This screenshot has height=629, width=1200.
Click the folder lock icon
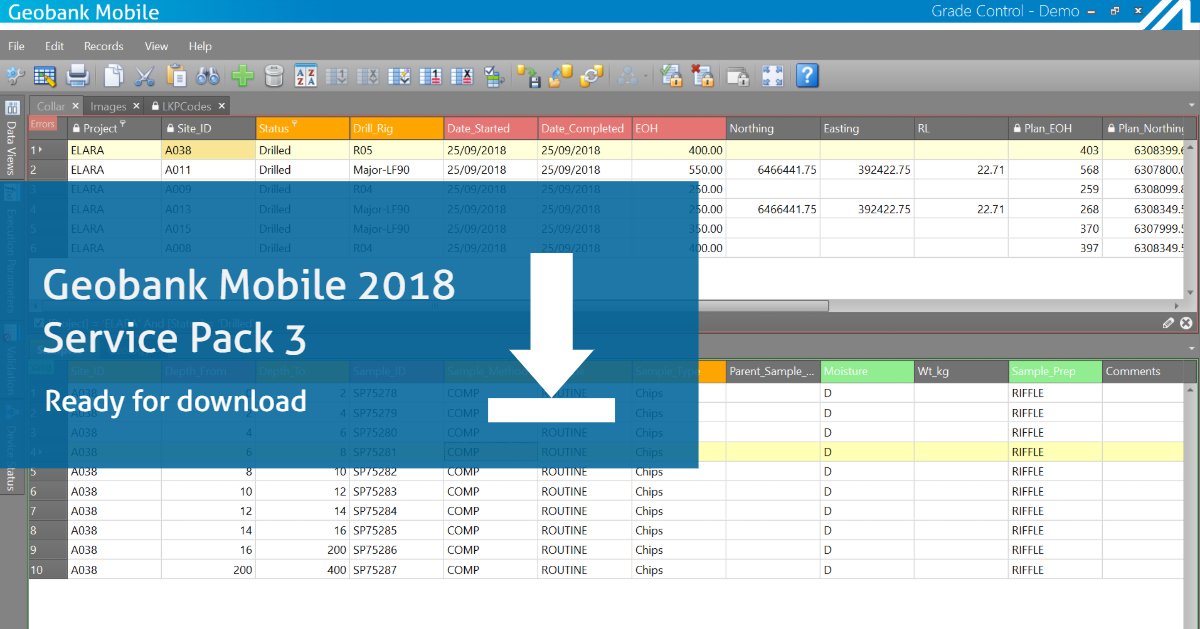click(x=738, y=75)
